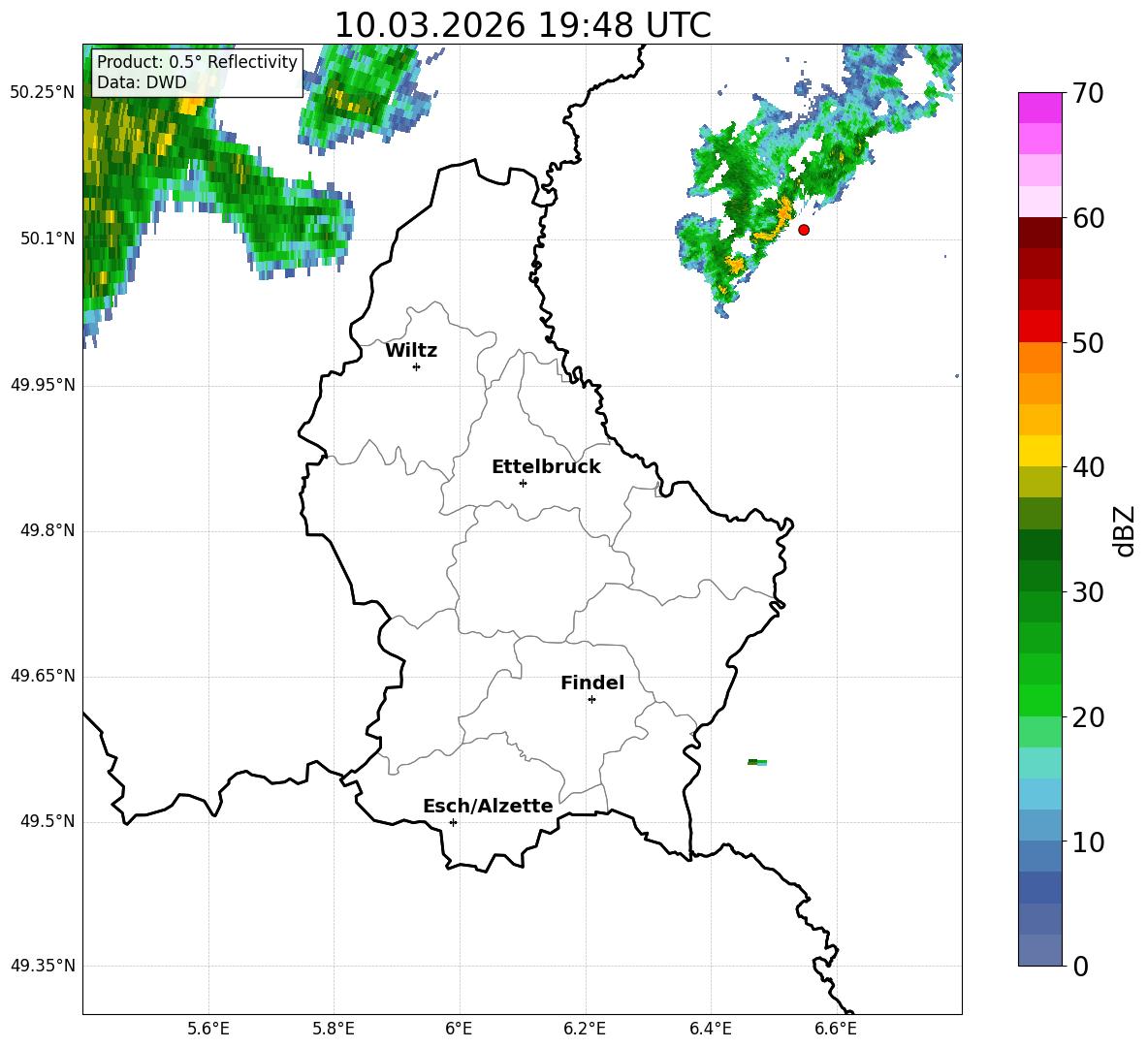Click the title 10.03.2026 19:48 UTC
The image size is (1148, 1048).
(523, 25)
